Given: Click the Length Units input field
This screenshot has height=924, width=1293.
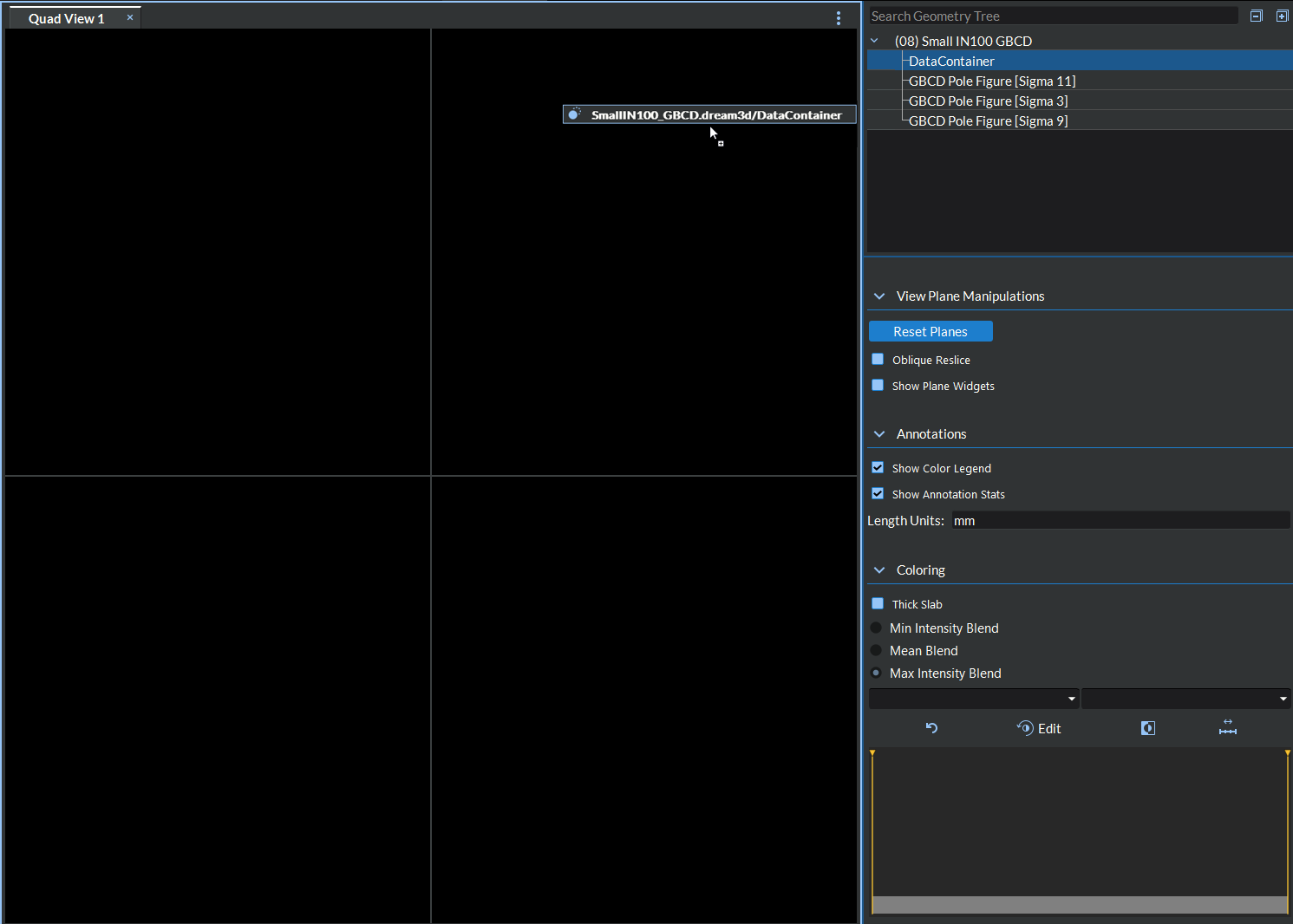Looking at the screenshot, I should pyautogui.click(x=1120, y=520).
